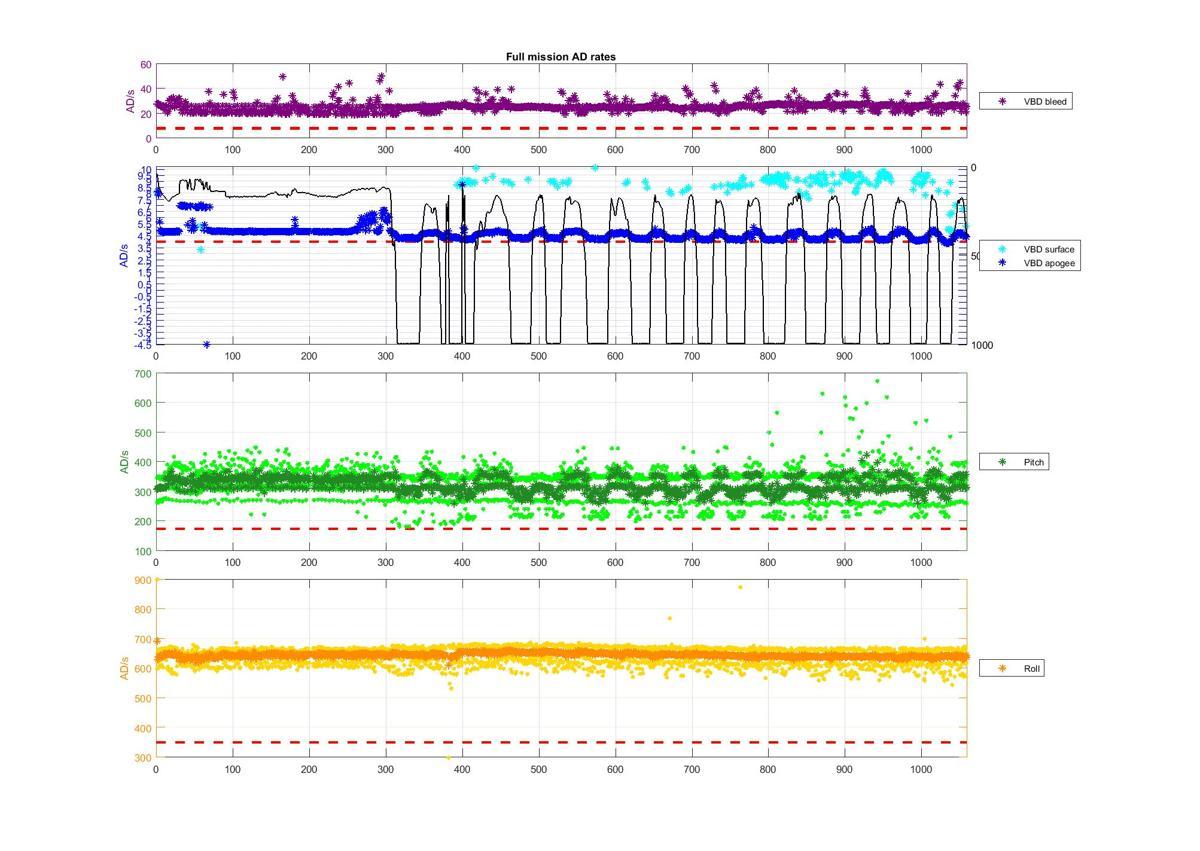Click the red dashed threshold line in the VBD bleed plot
The image size is (1200, 851).
[x=560, y=128]
